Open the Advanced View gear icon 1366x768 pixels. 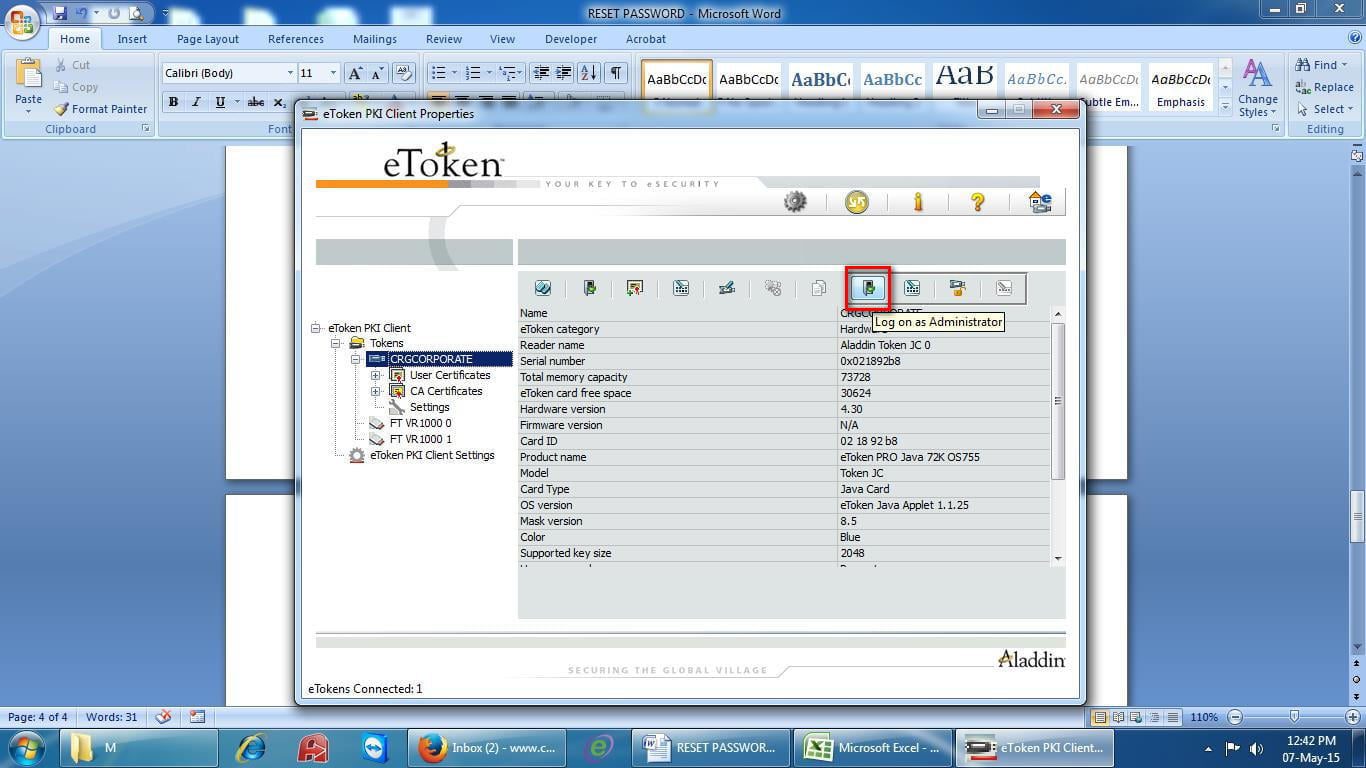794,201
